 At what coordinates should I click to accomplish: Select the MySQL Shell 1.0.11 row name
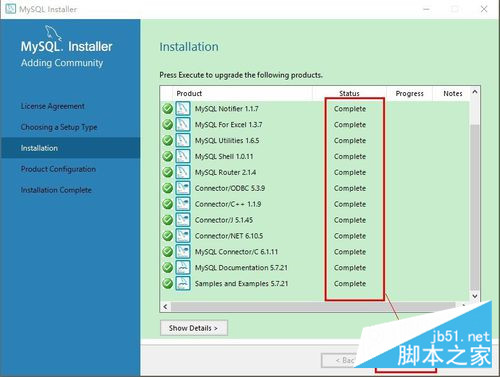(224, 156)
